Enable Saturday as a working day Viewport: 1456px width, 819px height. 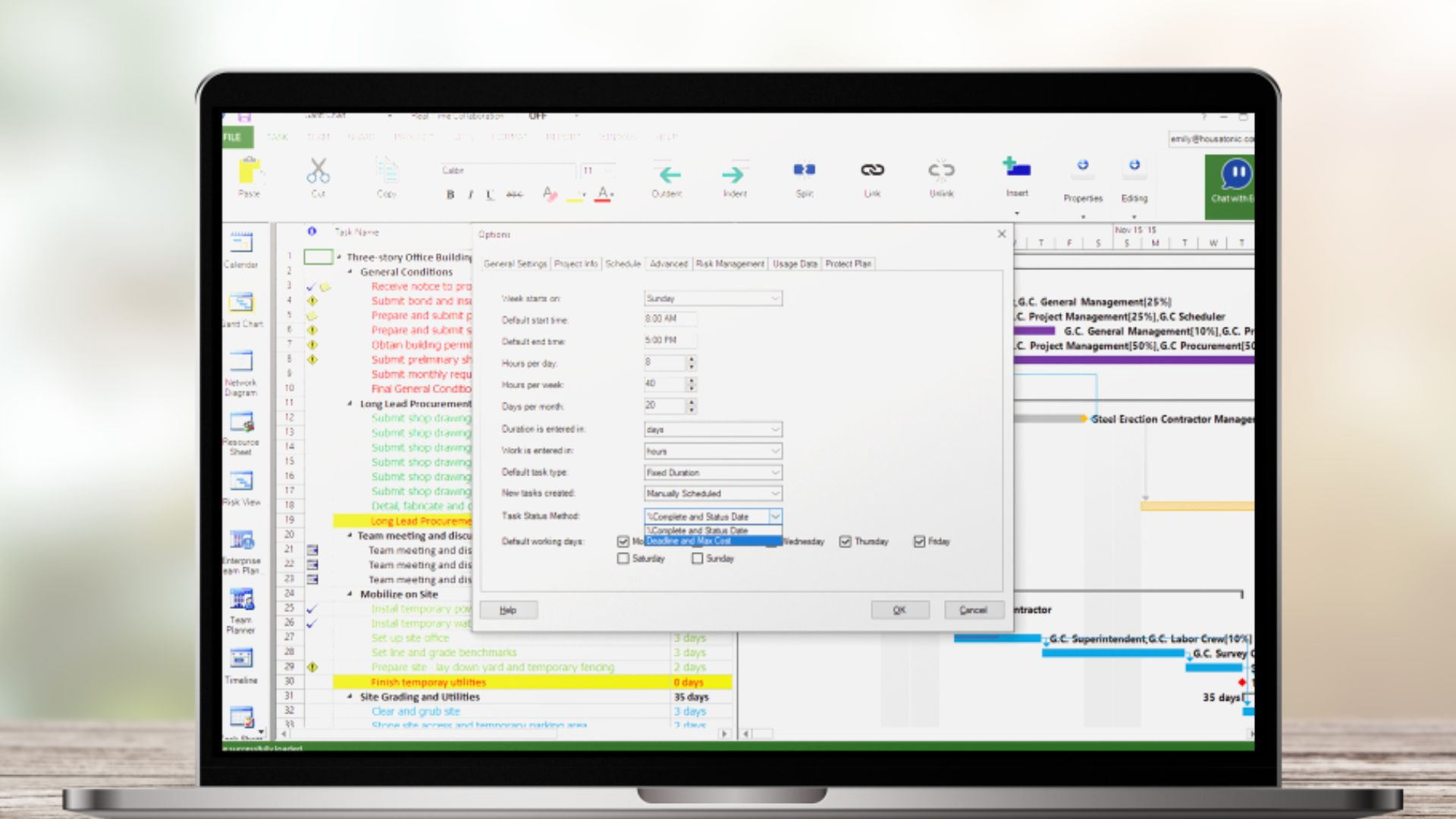pyautogui.click(x=624, y=558)
